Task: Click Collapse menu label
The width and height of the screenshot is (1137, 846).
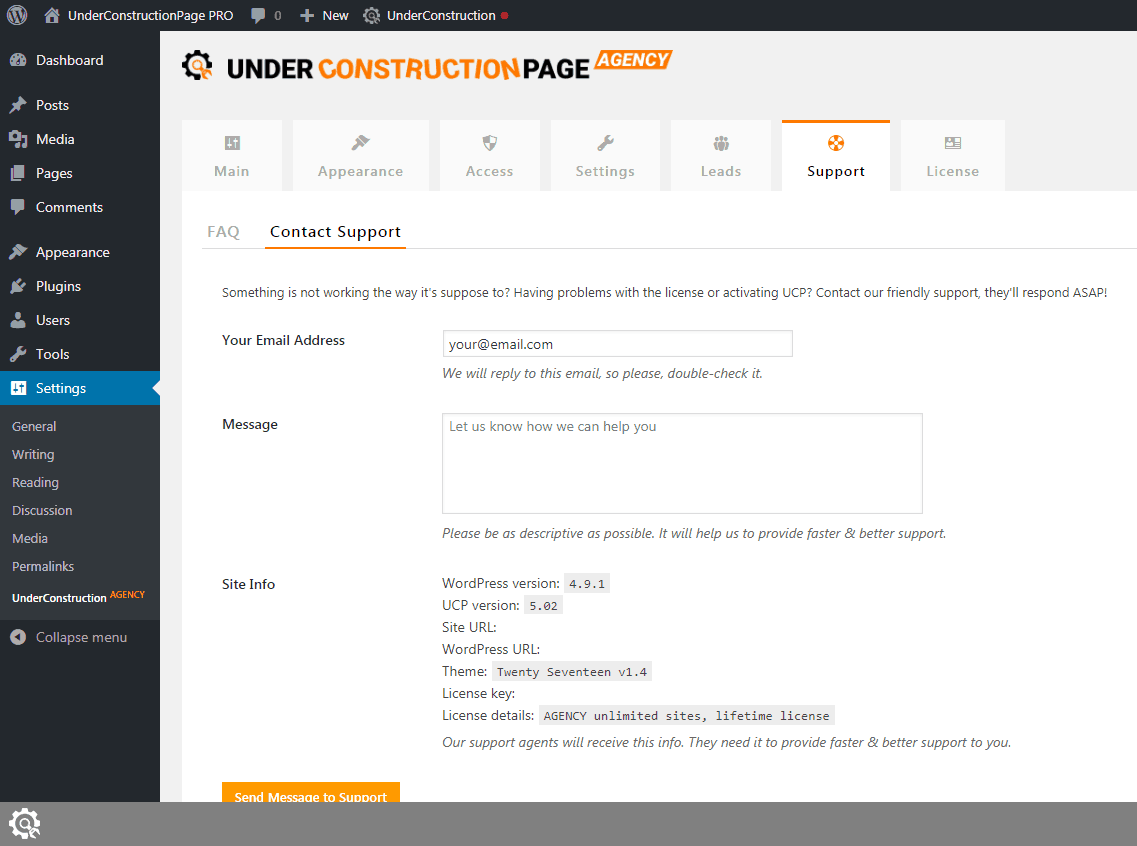Action: [81, 637]
